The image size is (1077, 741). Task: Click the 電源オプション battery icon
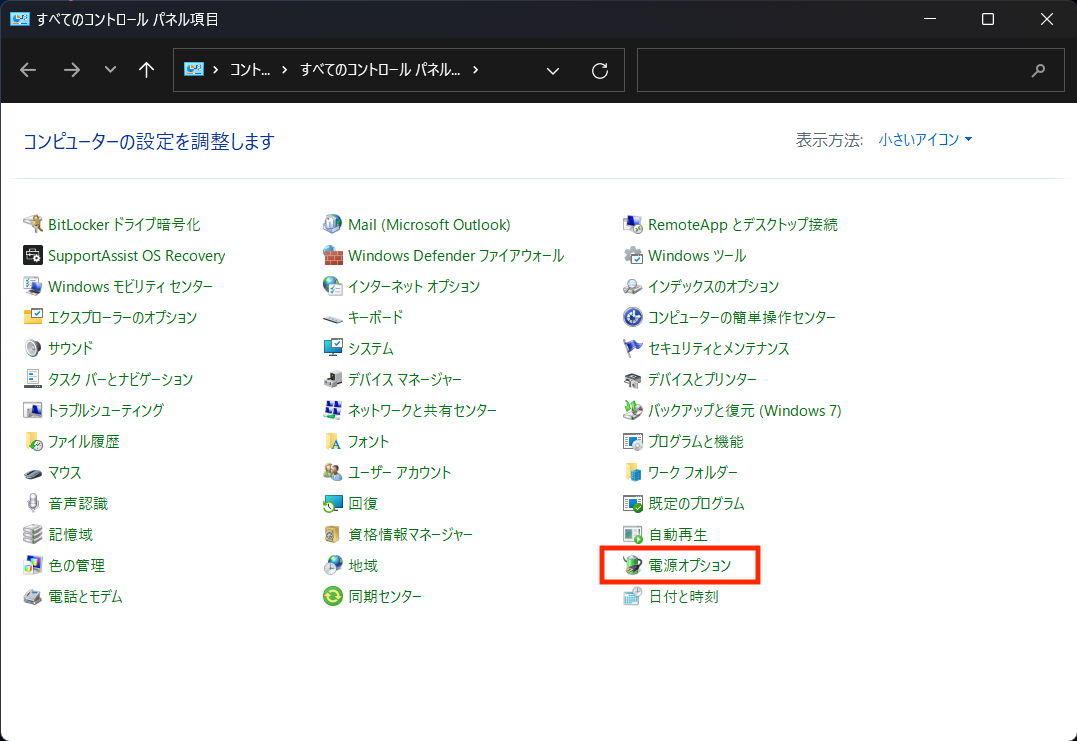(x=633, y=566)
